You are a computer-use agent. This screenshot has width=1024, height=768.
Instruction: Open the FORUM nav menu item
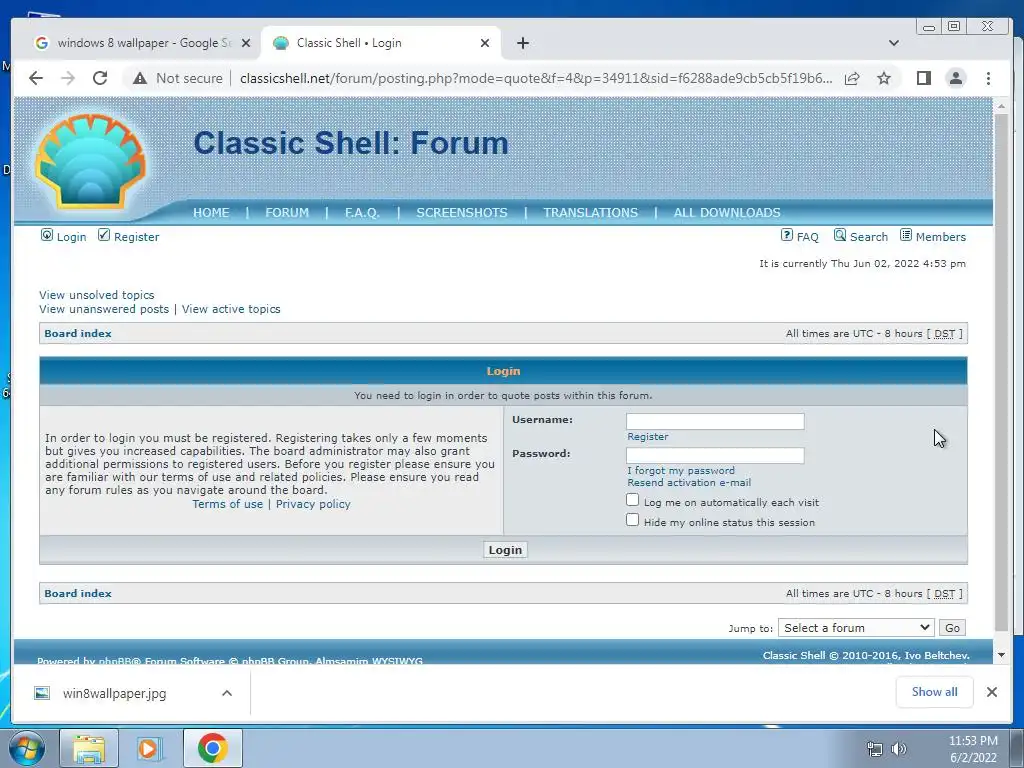point(287,213)
